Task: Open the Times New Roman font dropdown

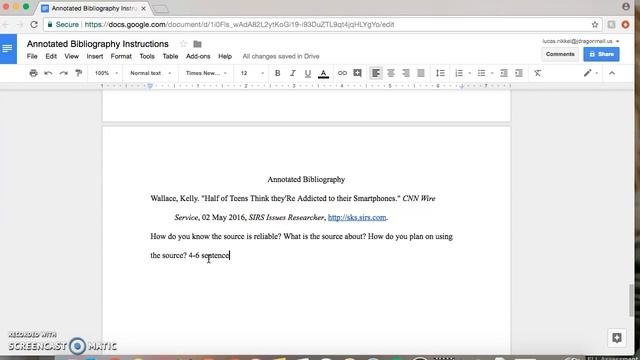Action: [206, 73]
